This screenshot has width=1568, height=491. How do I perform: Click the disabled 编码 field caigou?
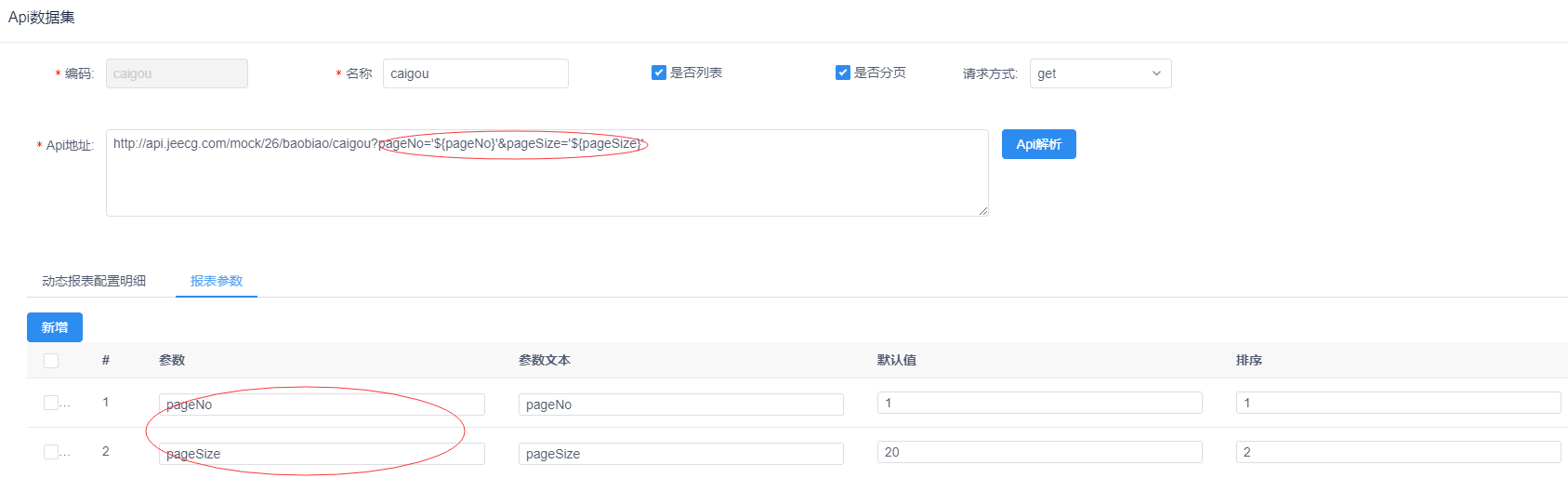[177, 73]
